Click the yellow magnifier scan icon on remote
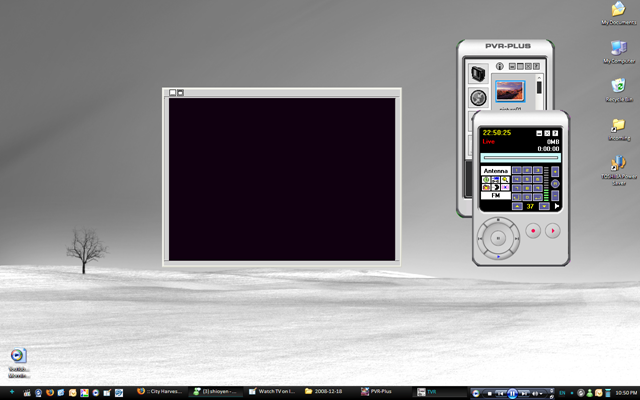This screenshot has width=640, height=400. tap(505, 180)
